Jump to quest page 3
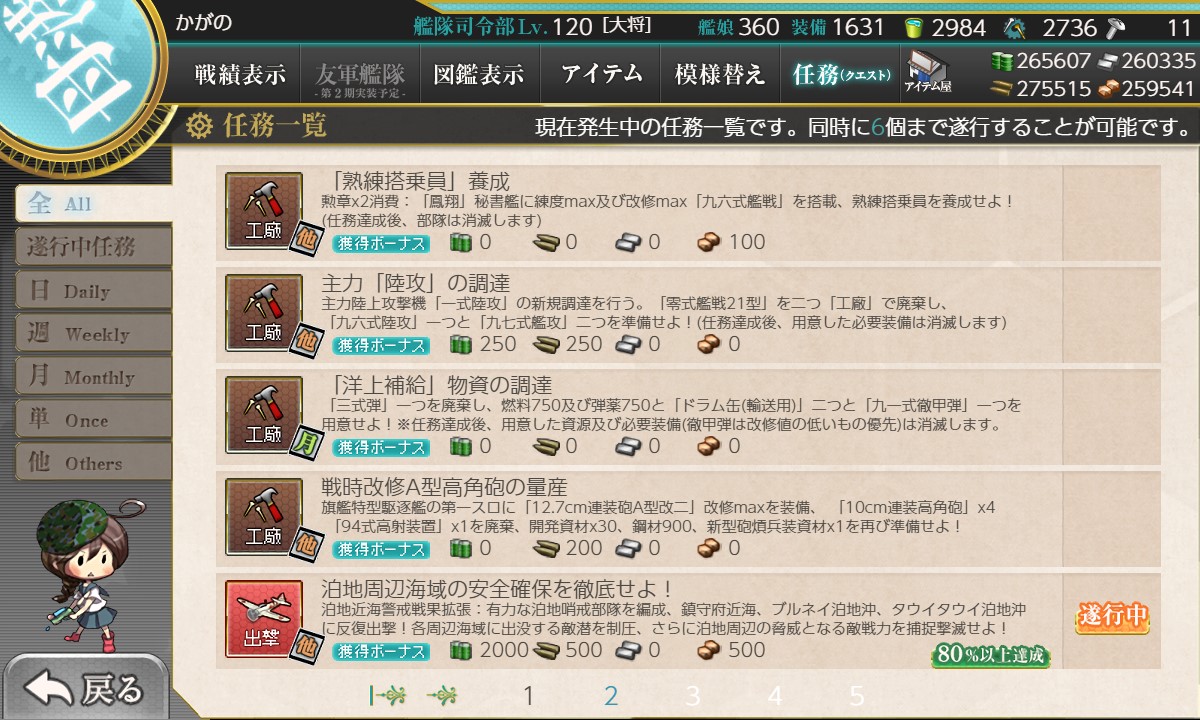Screen dimensions: 1200x720 point(692,696)
